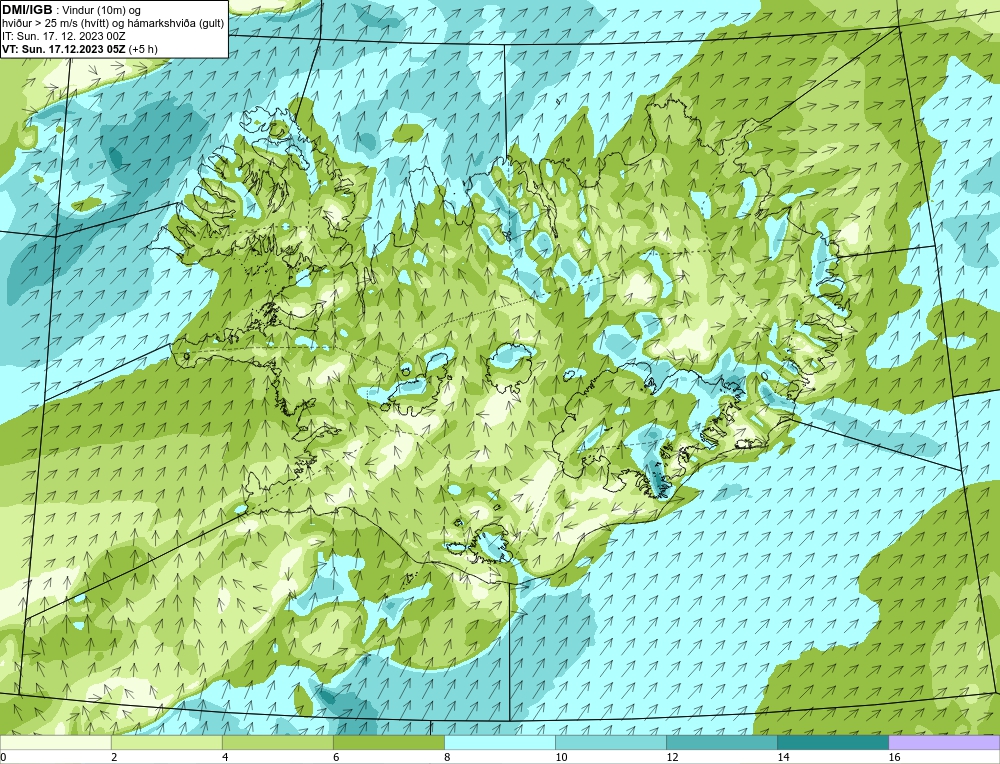Click the legend value label '0'
This screenshot has width=1000, height=764.
pos(3,757)
